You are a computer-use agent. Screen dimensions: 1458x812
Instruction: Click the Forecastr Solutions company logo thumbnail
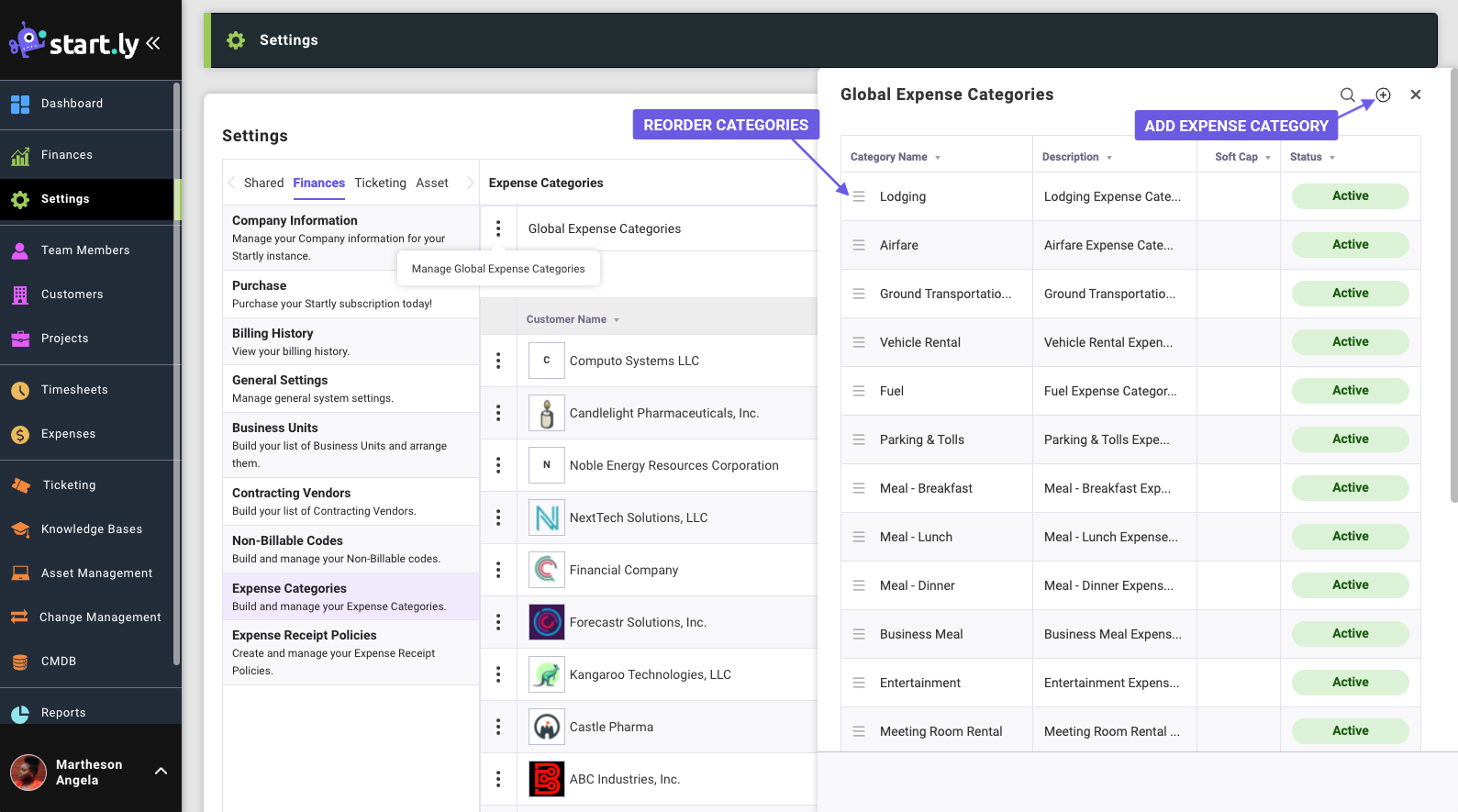[x=547, y=622]
